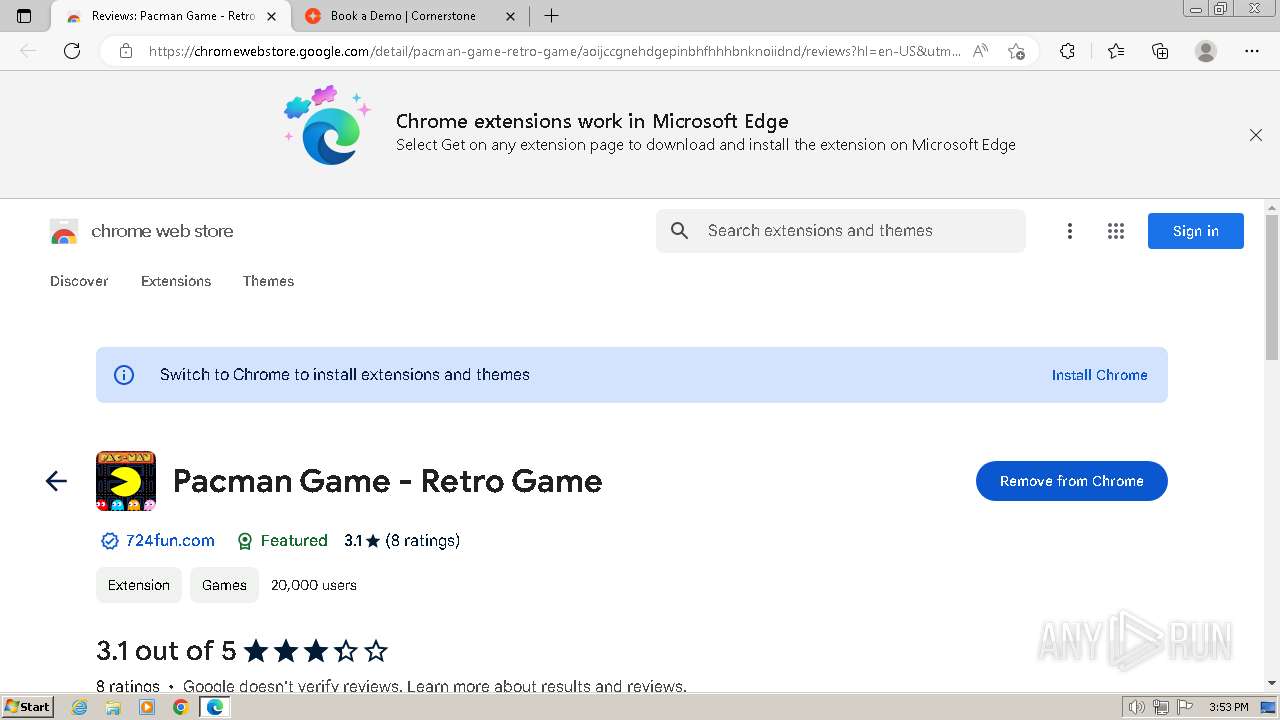Open Google Chrome from taskbar
The width and height of the screenshot is (1280, 720).
coord(180,707)
